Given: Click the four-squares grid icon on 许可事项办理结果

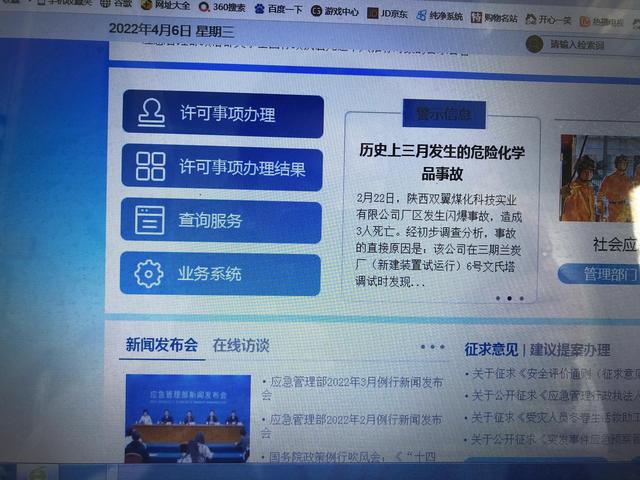Looking at the screenshot, I should point(151,167).
